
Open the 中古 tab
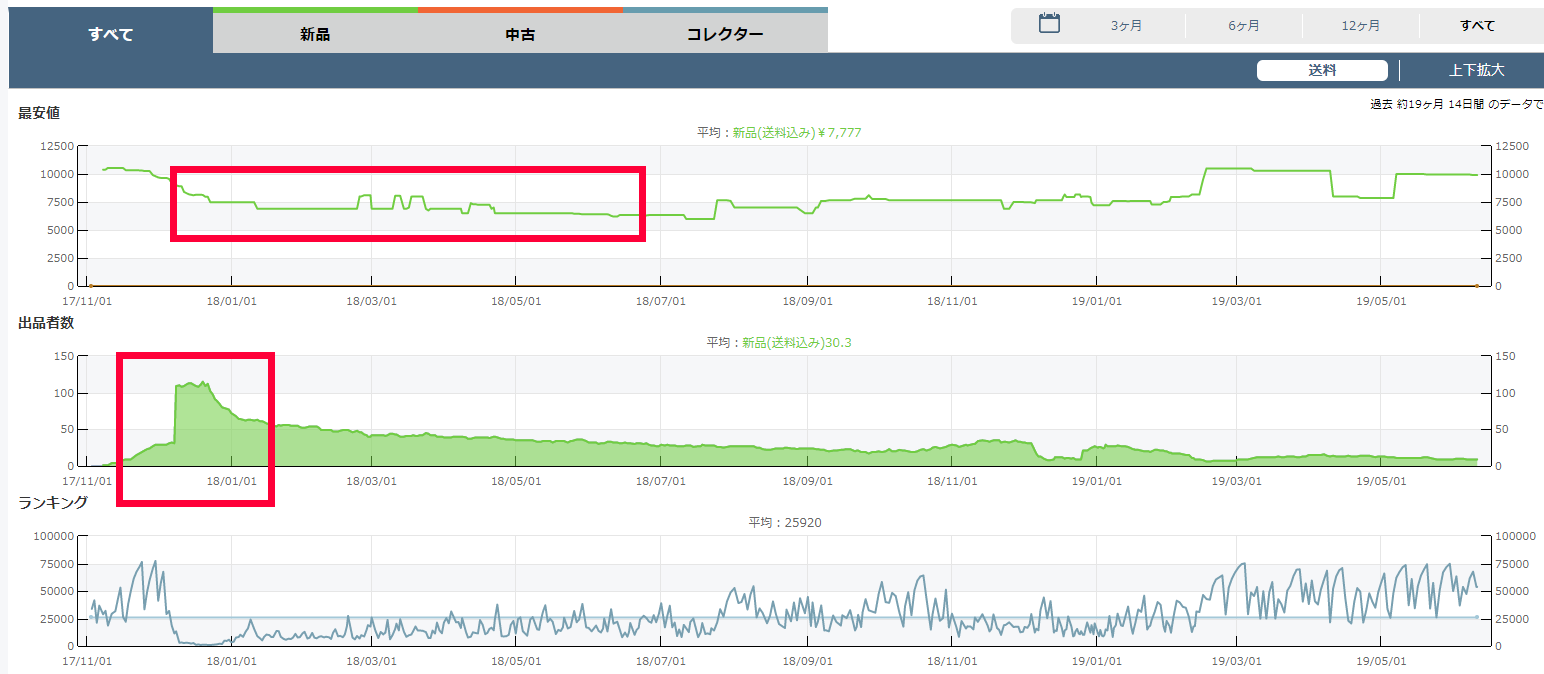[x=520, y=34]
